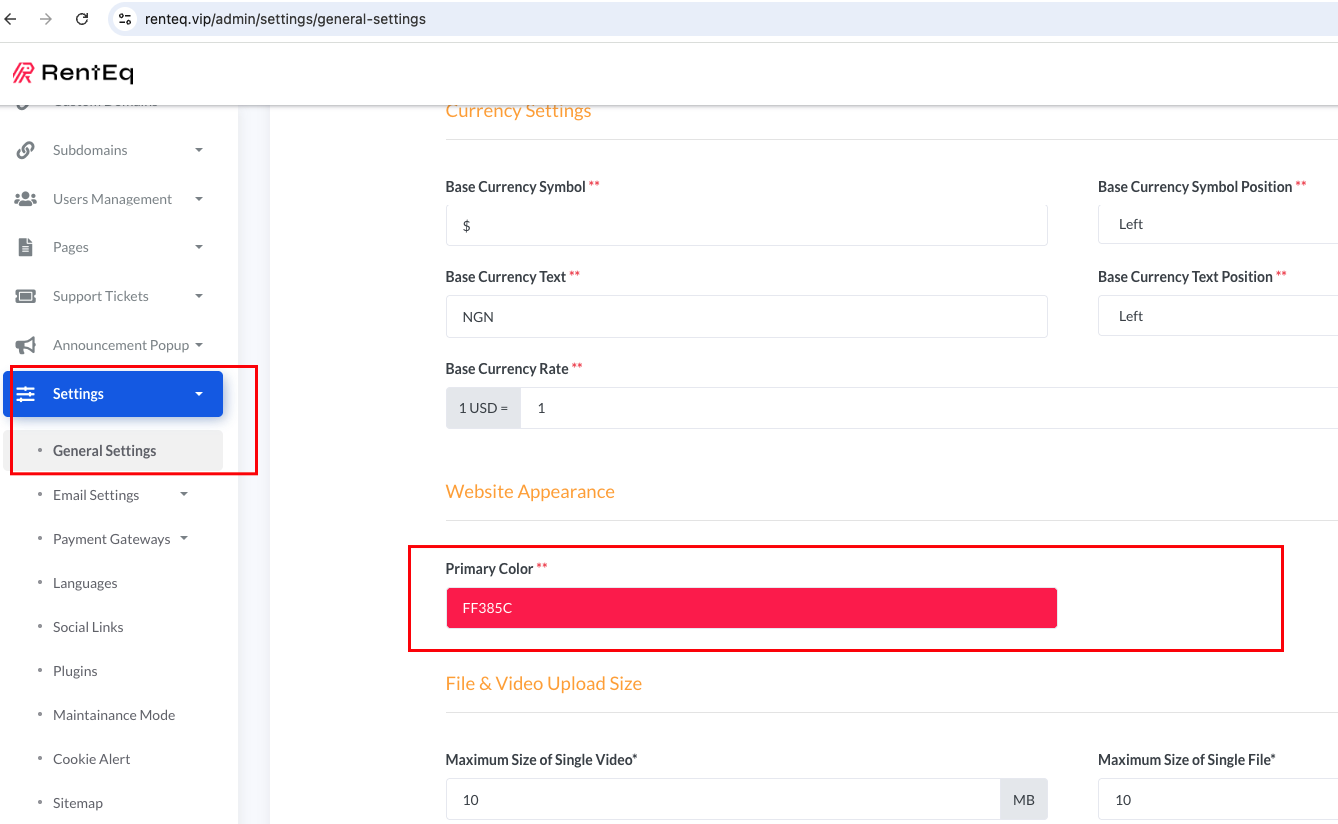Screen dimensions: 1338x824
Task: Click the RentEq logo icon
Action: [x=23, y=73]
